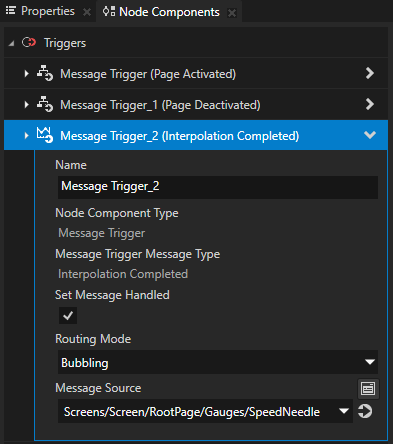Click the Set Message Handled label

click(x=112, y=295)
